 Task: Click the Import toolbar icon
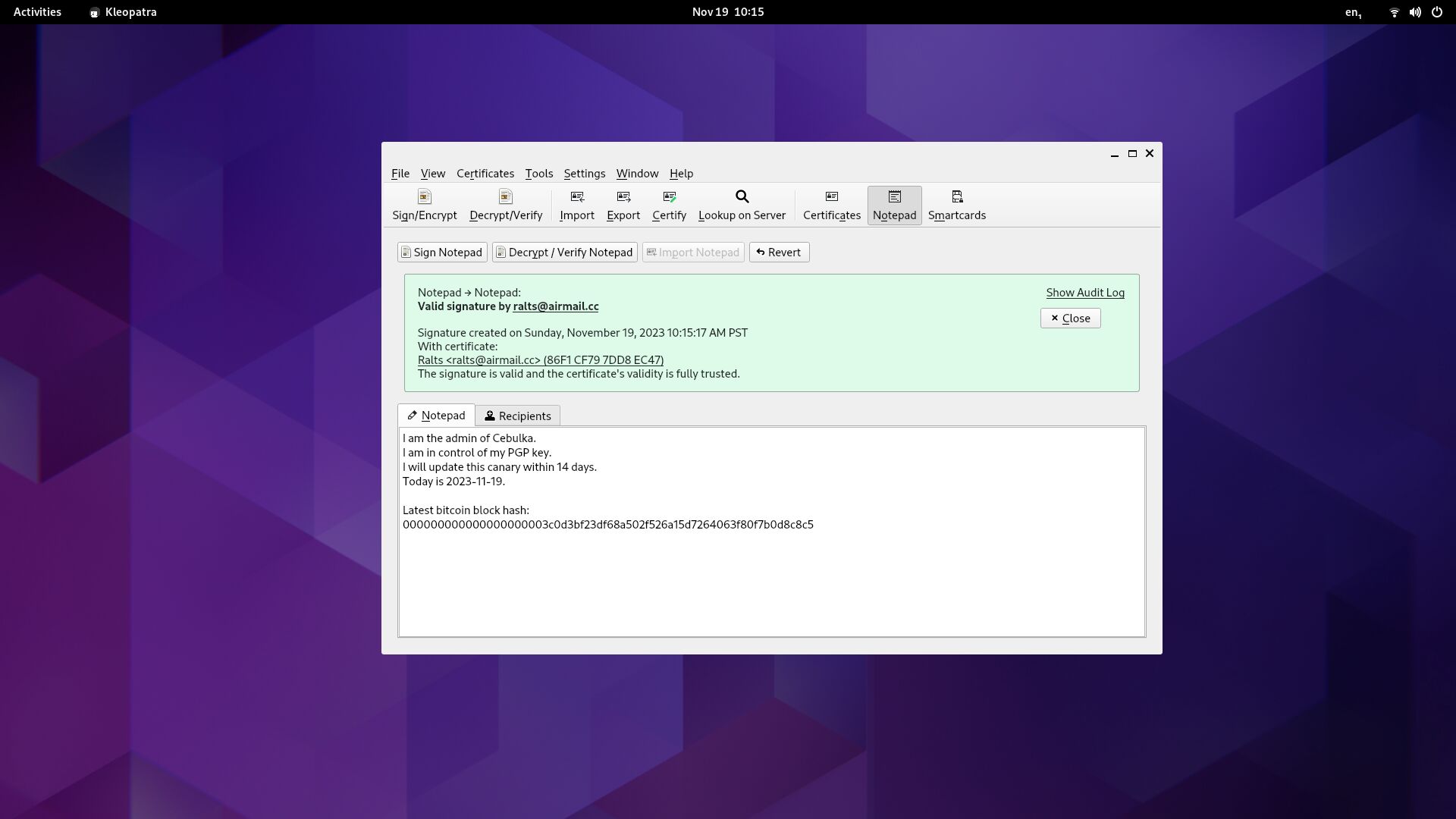point(577,204)
